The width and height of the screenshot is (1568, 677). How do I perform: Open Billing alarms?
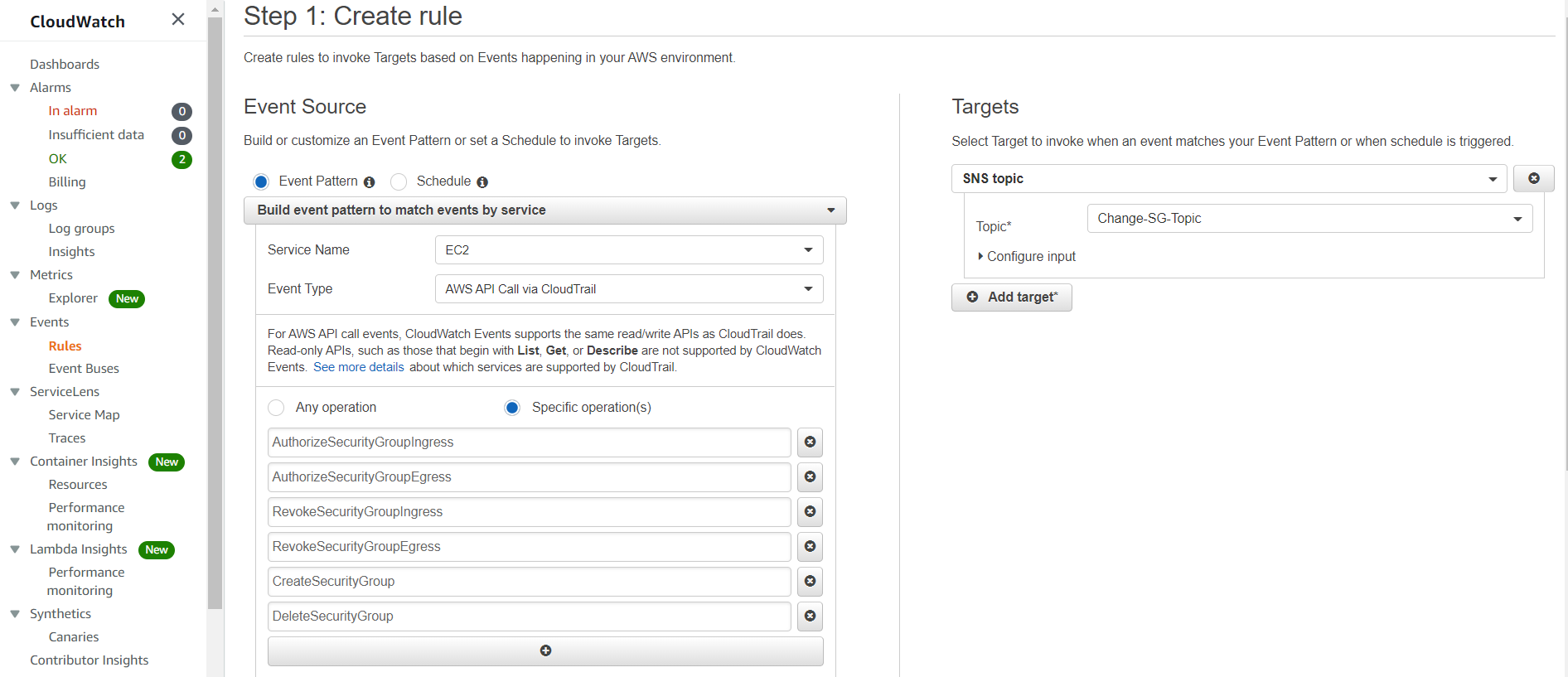point(67,182)
